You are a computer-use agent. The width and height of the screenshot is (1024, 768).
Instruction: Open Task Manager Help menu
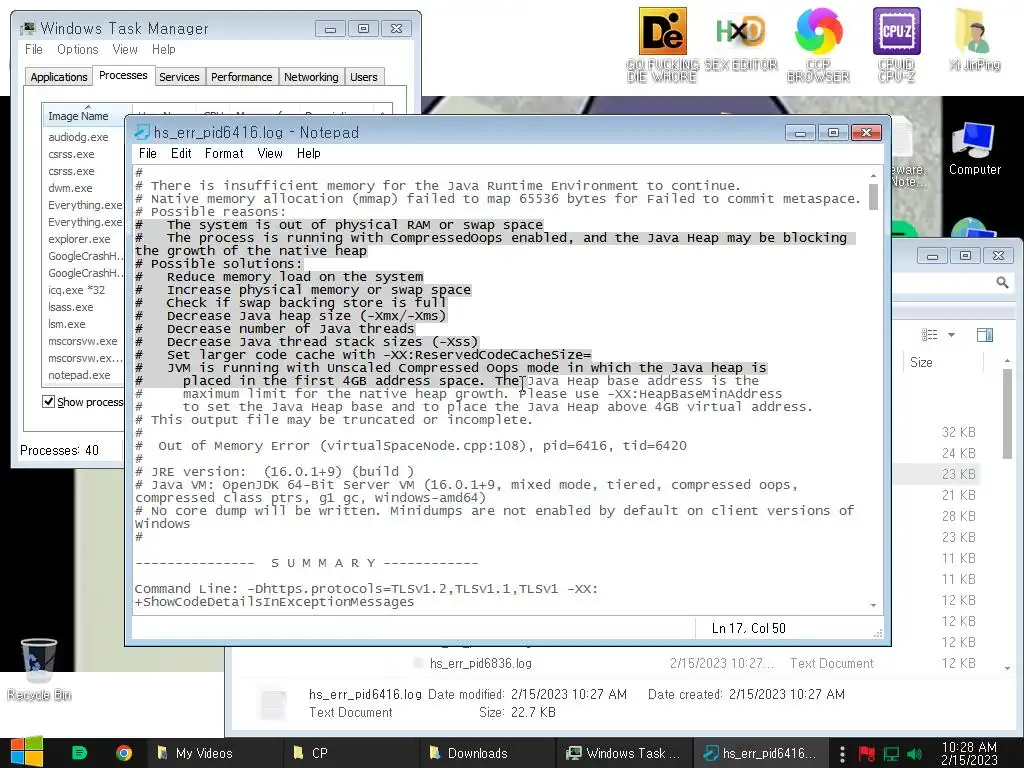pos(163,50)
